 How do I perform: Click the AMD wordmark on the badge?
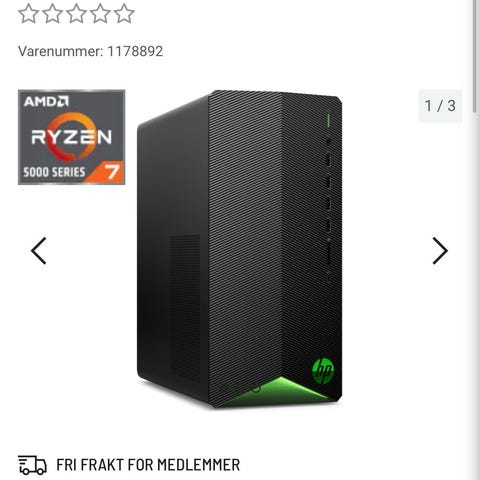[x=46, y=101]
